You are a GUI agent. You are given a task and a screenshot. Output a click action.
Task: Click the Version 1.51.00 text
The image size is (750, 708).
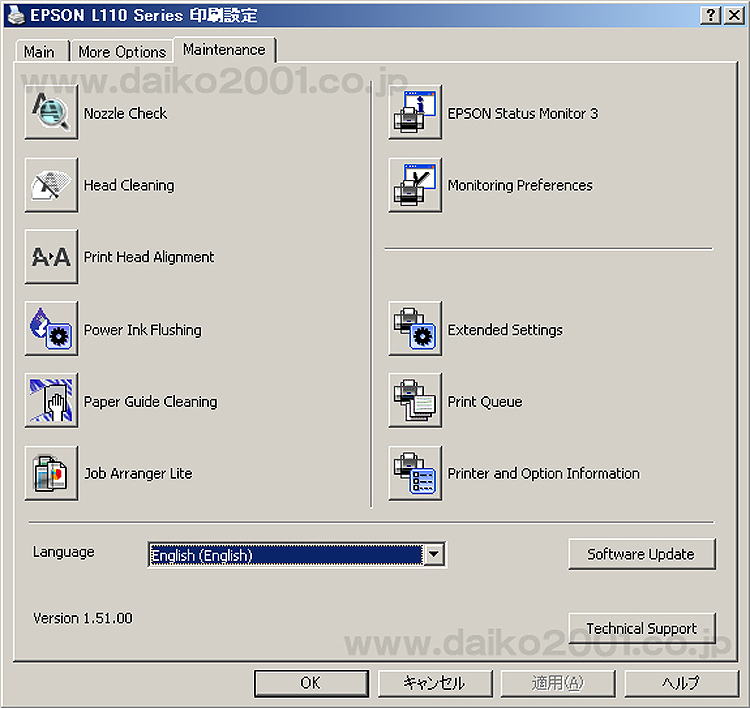[83, 618]
